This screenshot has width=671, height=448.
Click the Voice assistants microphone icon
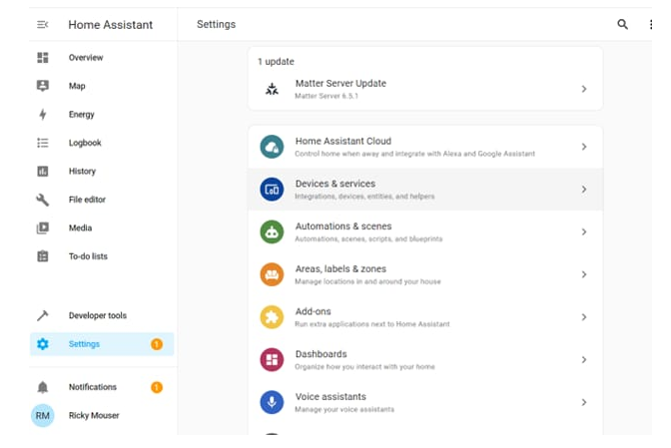pos(272,402)
